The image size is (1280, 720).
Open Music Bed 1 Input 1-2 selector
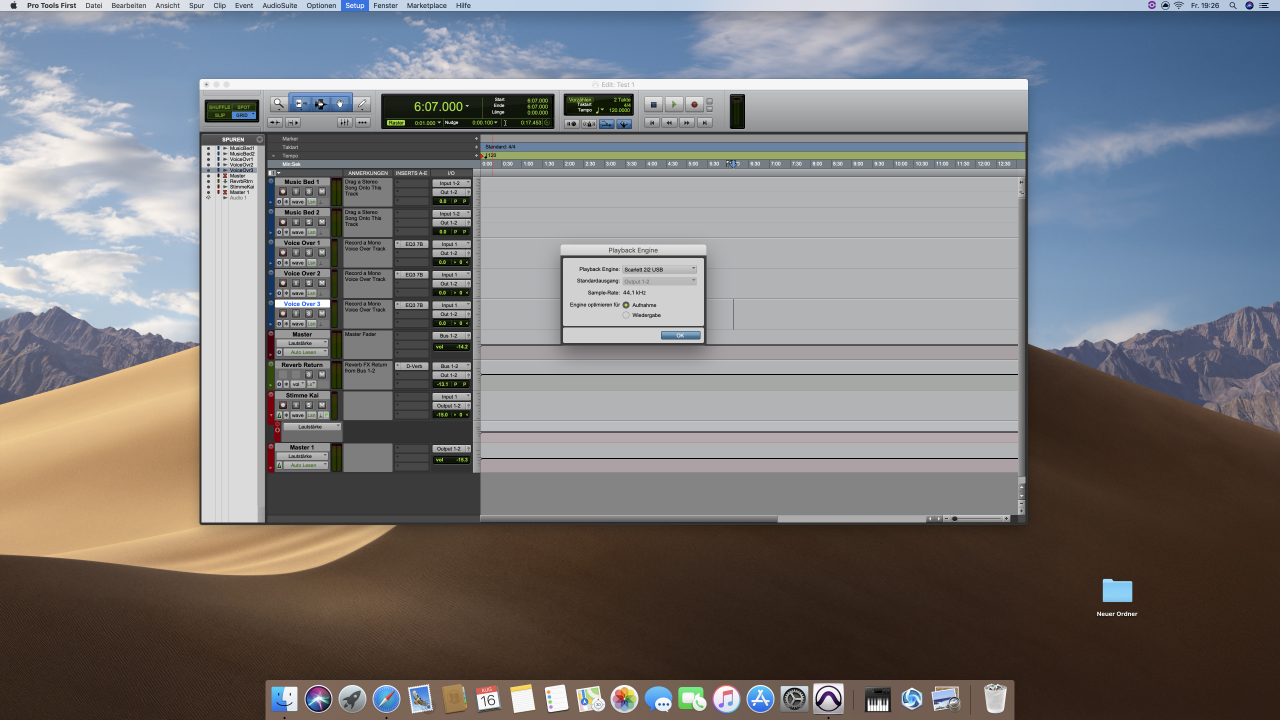click(x=451, y=183)
